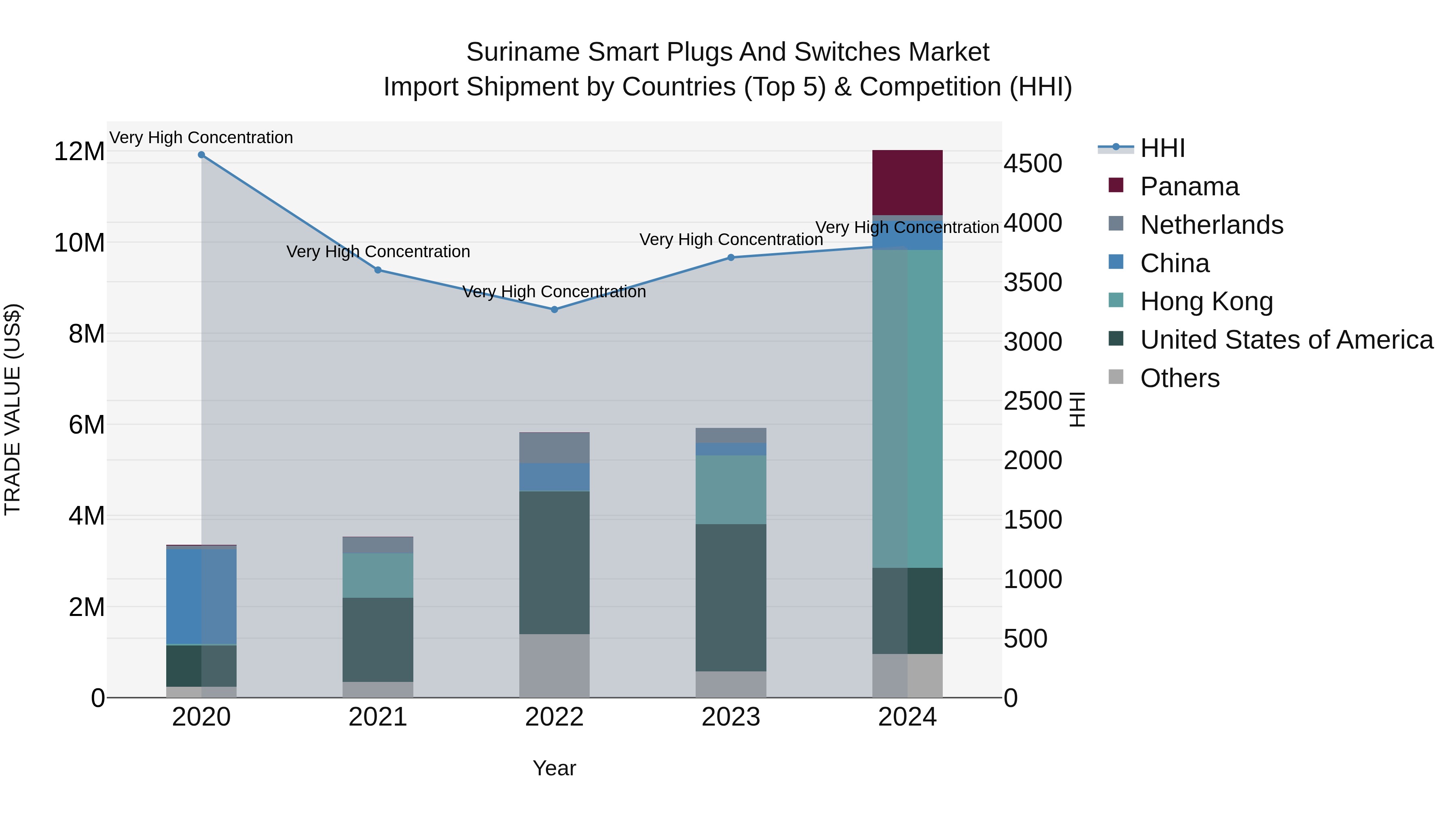Toggle Others series in the legend
1456x819 pixels.
pyautogui.click(x=1164, y=378)
